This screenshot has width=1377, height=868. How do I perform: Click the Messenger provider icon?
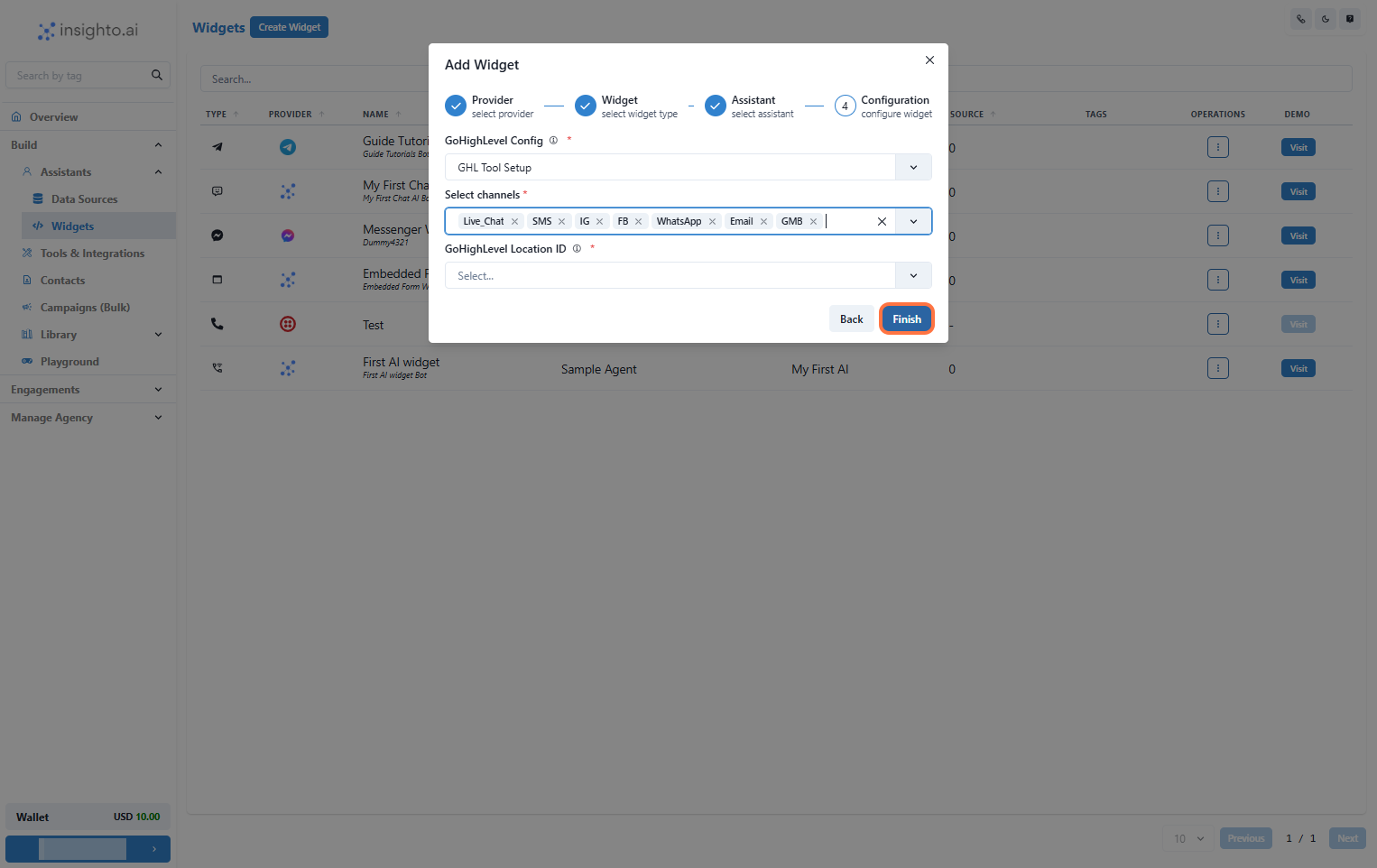tap(288, 235)
